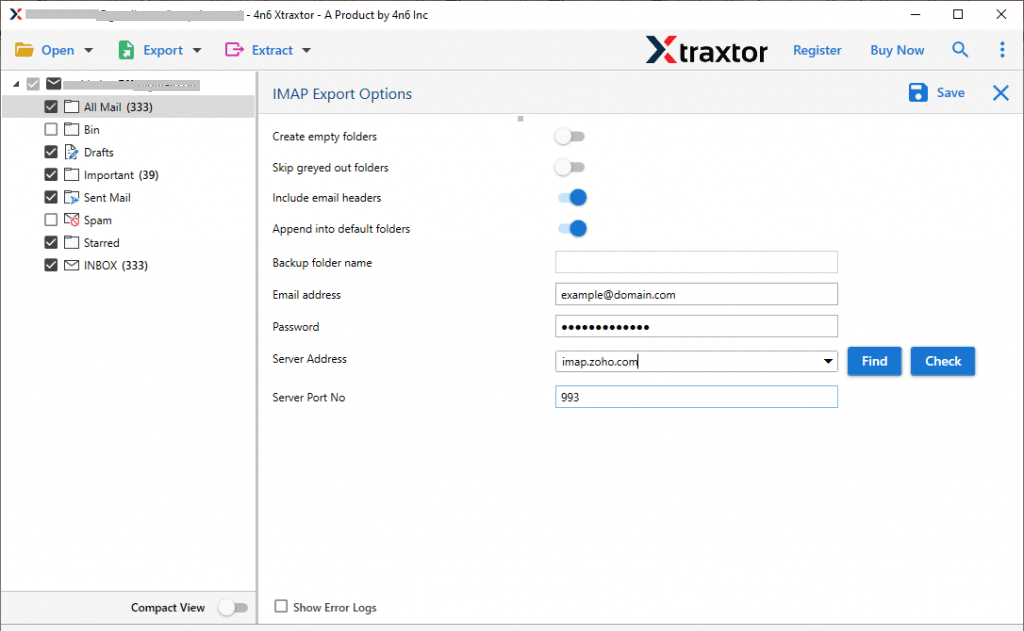Click the Save floppy disk icon
1024x631 pixels.
(918, 93)
